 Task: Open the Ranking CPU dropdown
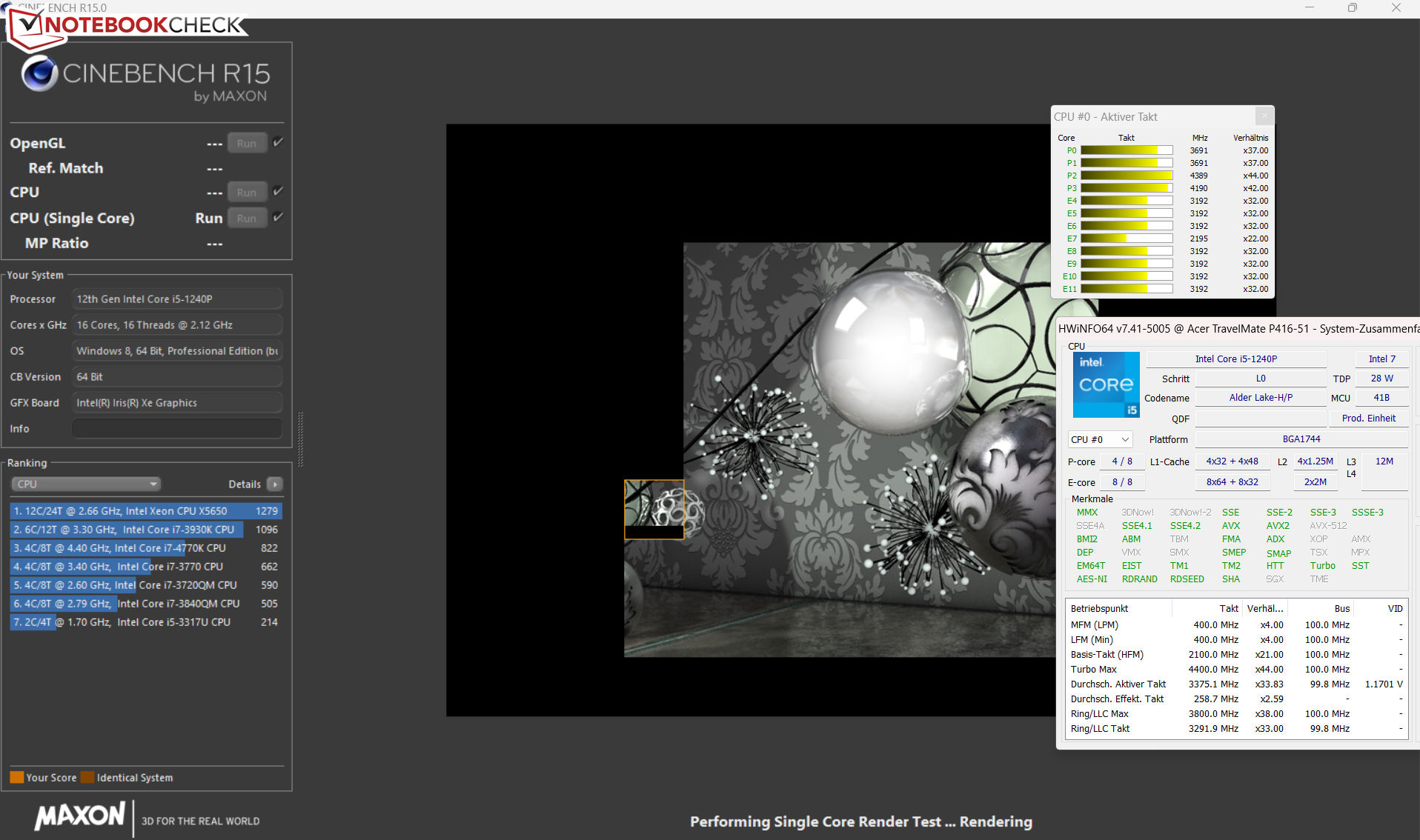86,484
